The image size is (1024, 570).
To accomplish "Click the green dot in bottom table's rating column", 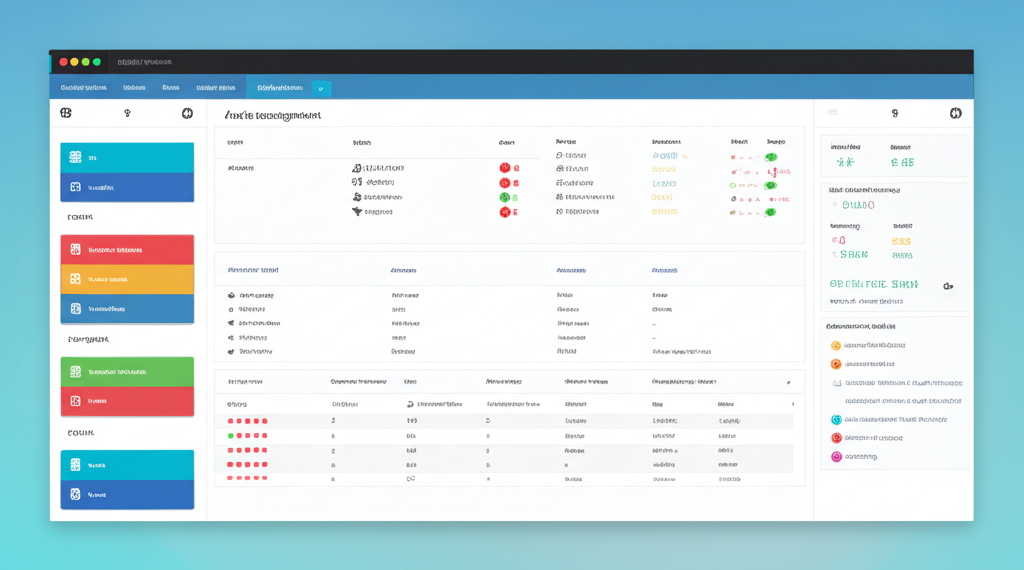I will [x=231, y=436].
